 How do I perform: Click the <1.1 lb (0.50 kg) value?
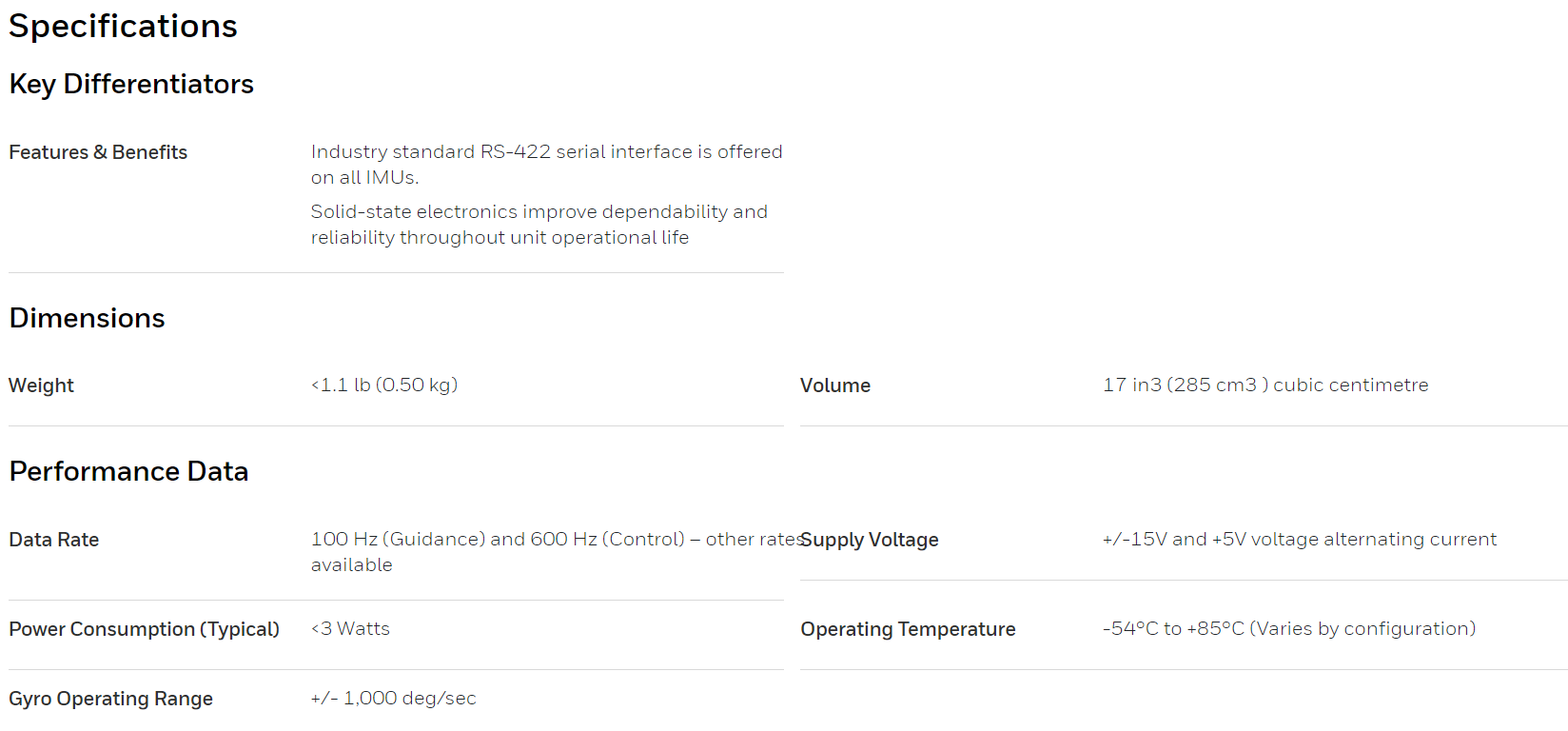pyautogui.click(x=384, y=385)
